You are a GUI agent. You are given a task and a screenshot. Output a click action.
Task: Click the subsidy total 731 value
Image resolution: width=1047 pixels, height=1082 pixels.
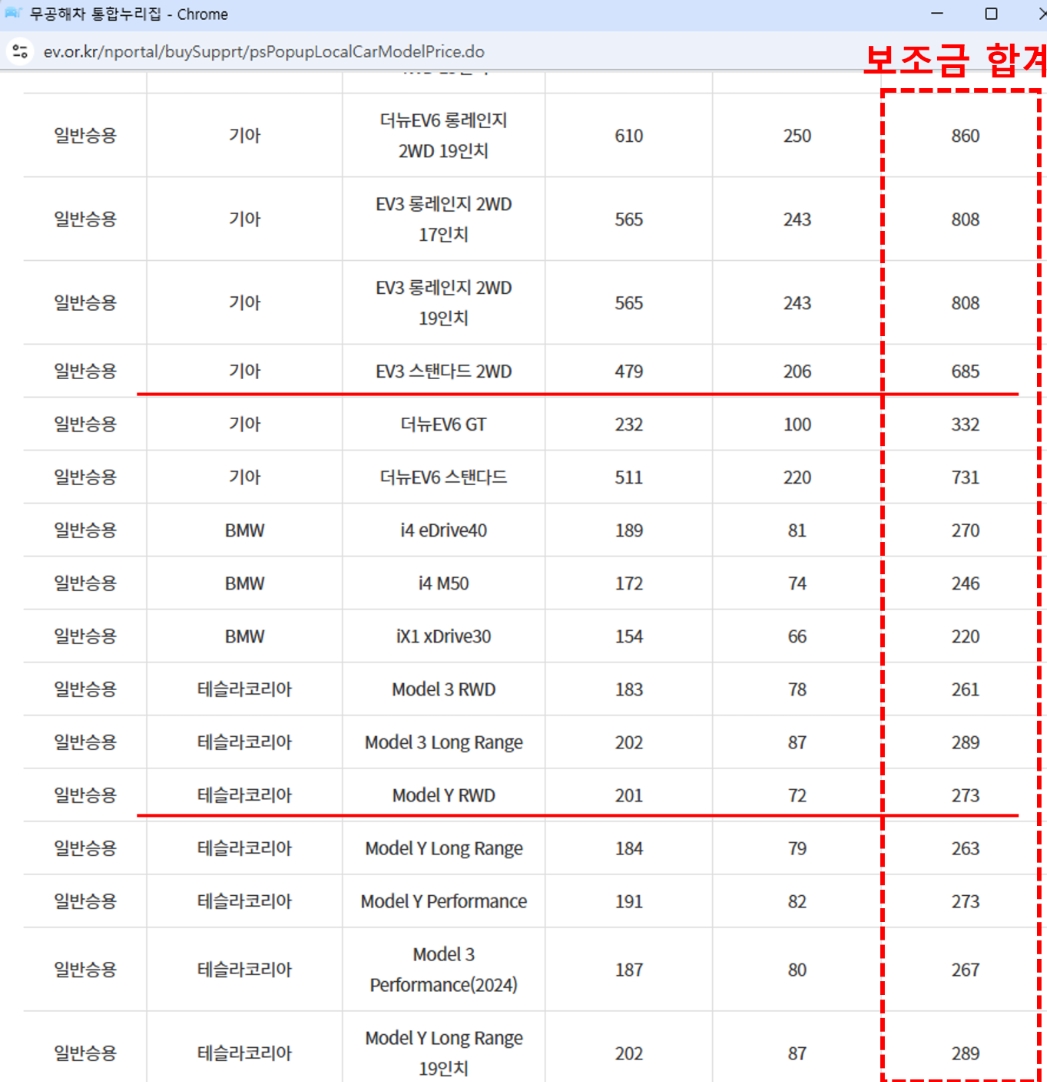(965, 478)
